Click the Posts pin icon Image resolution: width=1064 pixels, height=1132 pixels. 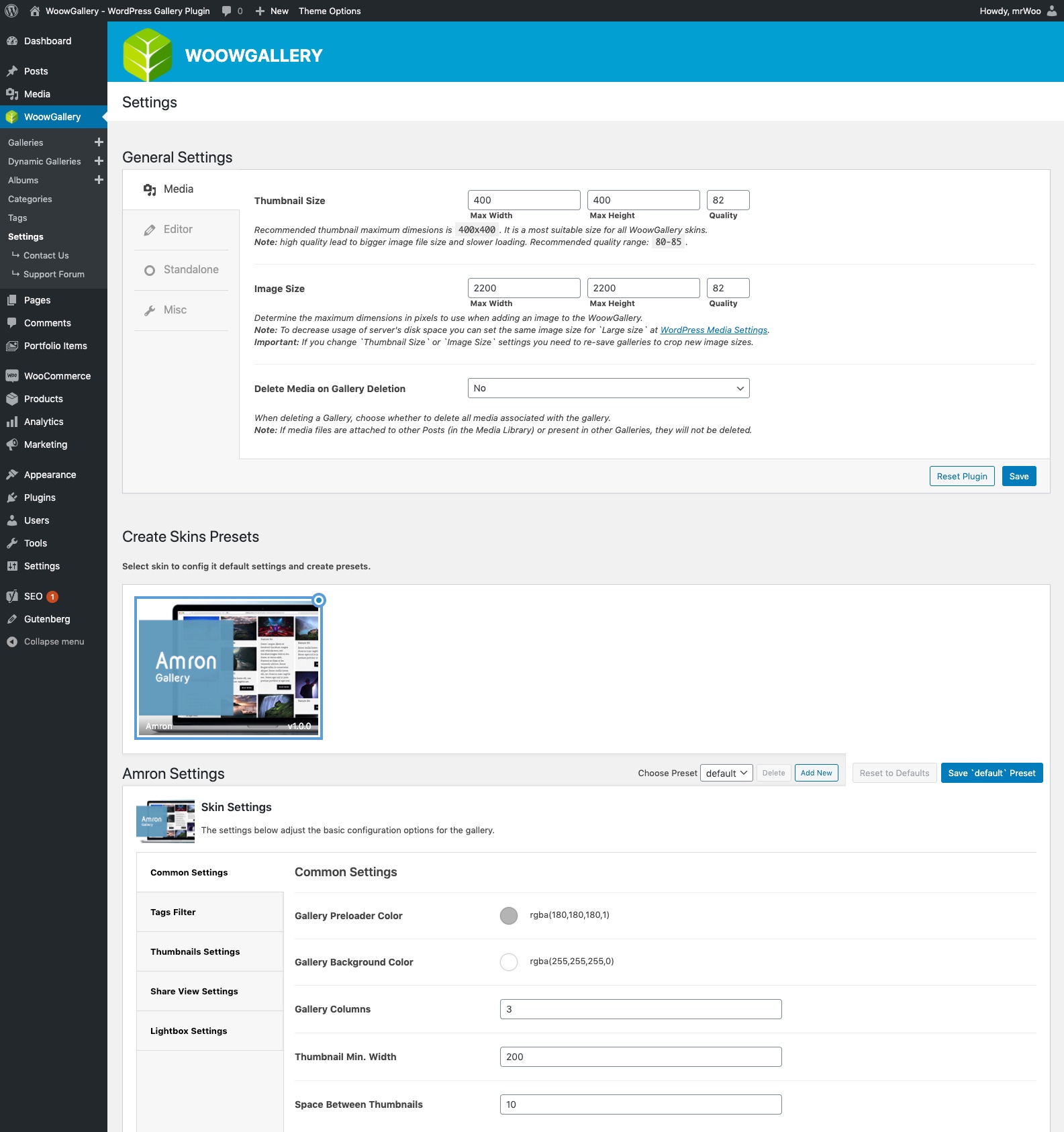[12, 71]
